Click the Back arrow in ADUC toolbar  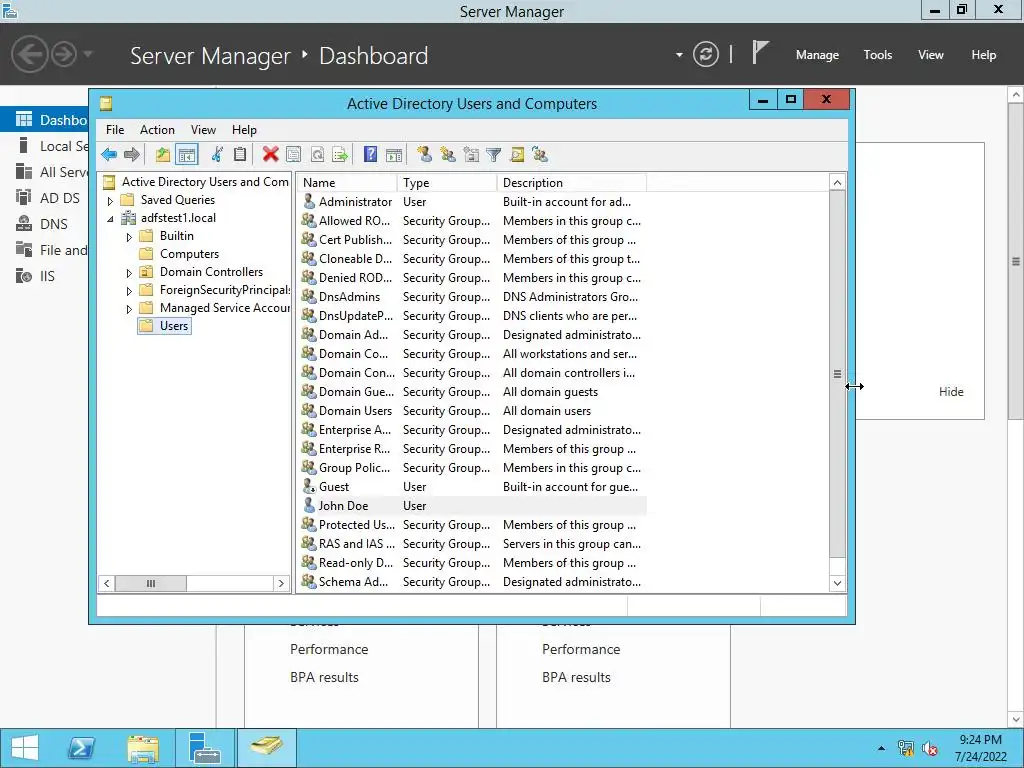[109, 155]
